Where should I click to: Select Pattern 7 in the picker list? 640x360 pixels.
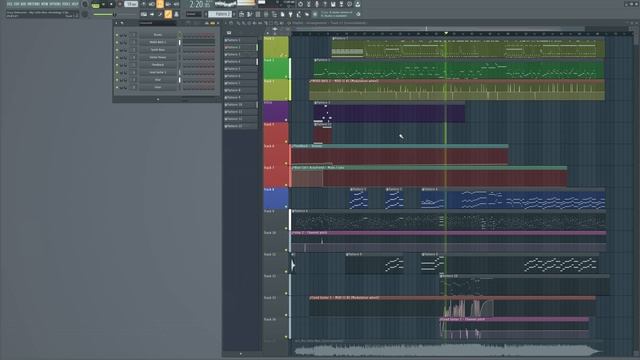[240, 83]
